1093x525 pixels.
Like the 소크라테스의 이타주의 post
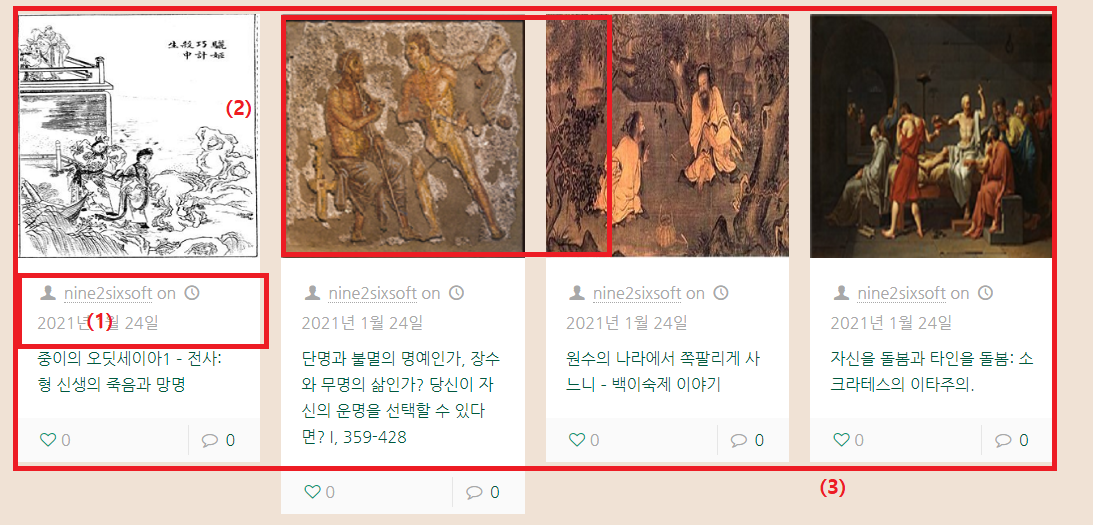pyautogui.click(x=841, y=440)
